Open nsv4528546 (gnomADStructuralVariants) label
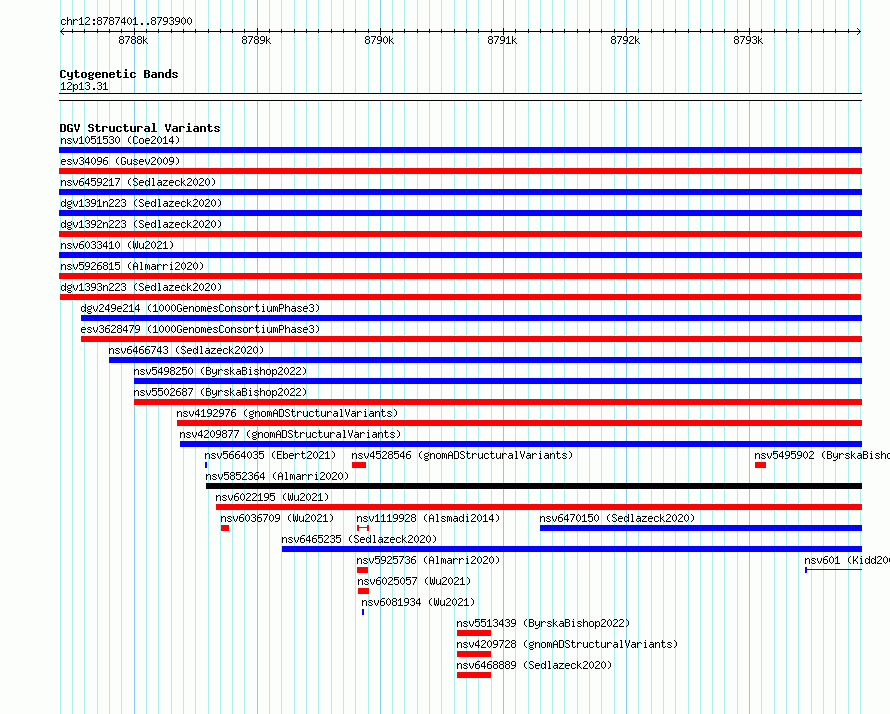The width and height of the screenshot is (890, 714). (462, 455)
